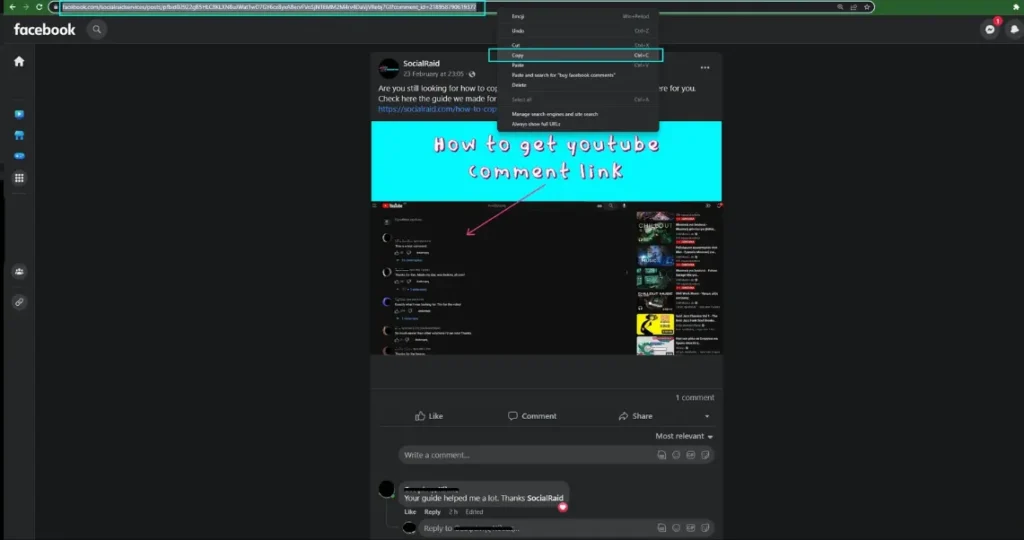1024x540 pixels.
Task: Click the share page icon in address bar
Action: pyautogui.click(x=854, y=7)
